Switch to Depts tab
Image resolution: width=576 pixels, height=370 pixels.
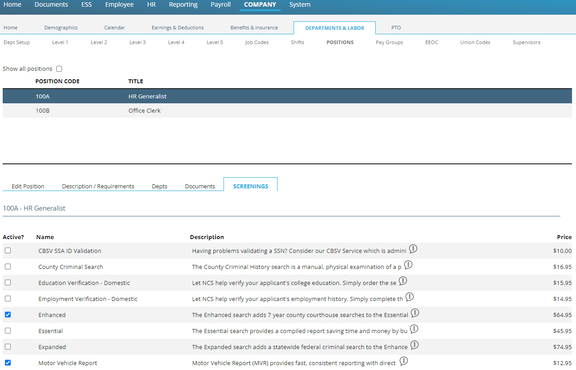pos(159,186)
